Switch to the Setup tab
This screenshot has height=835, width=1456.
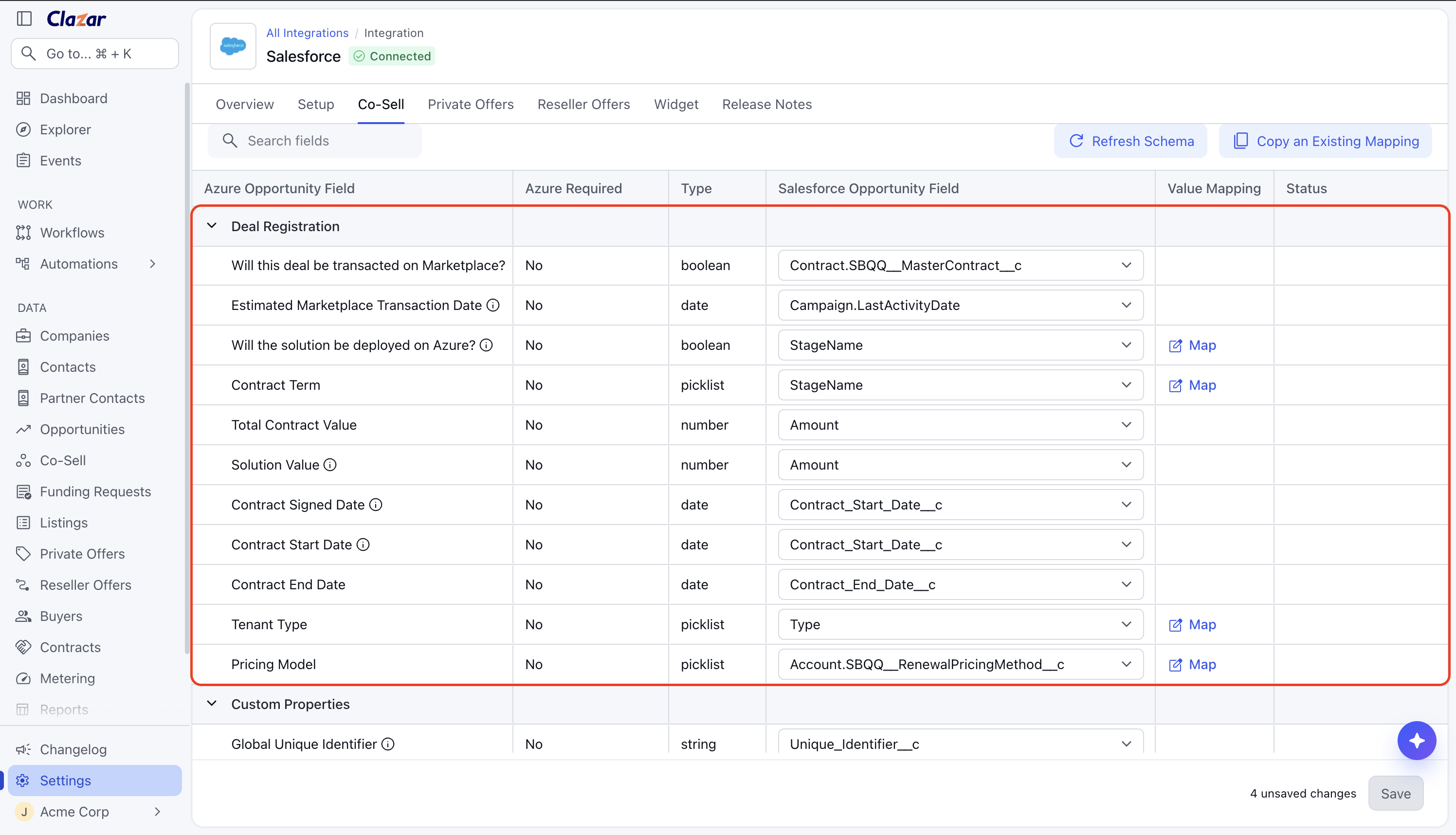click(x=316, y=104)
